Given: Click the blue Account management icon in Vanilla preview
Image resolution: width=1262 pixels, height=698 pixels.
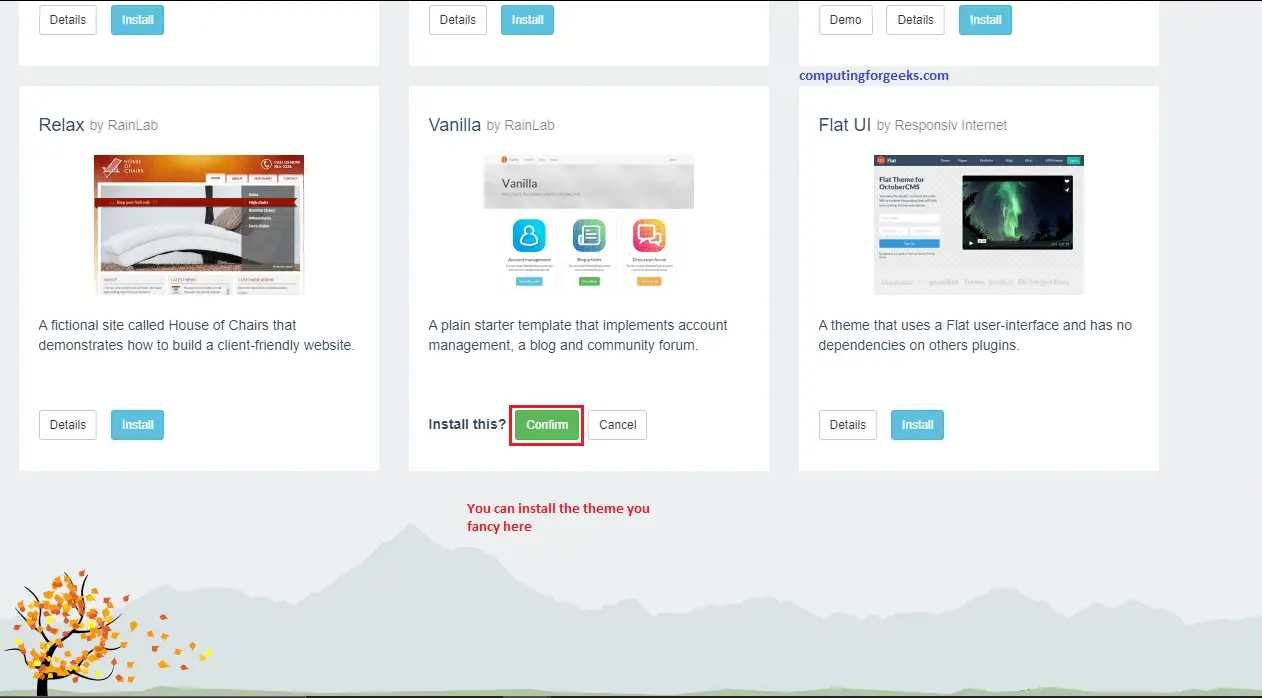Looking at the screenshot, I should coord(529,237).
